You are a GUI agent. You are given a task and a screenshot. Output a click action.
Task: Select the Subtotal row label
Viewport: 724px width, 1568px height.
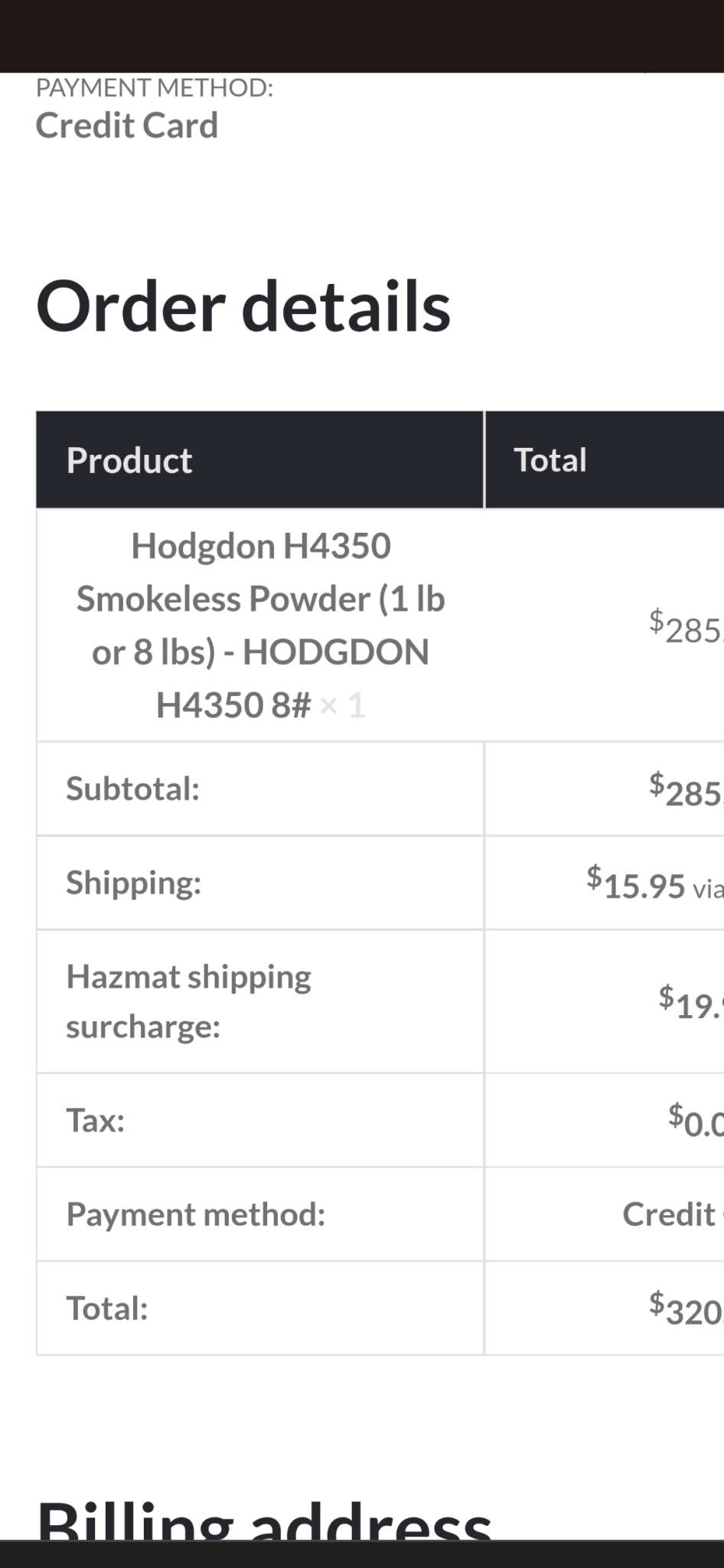point(132,789)
